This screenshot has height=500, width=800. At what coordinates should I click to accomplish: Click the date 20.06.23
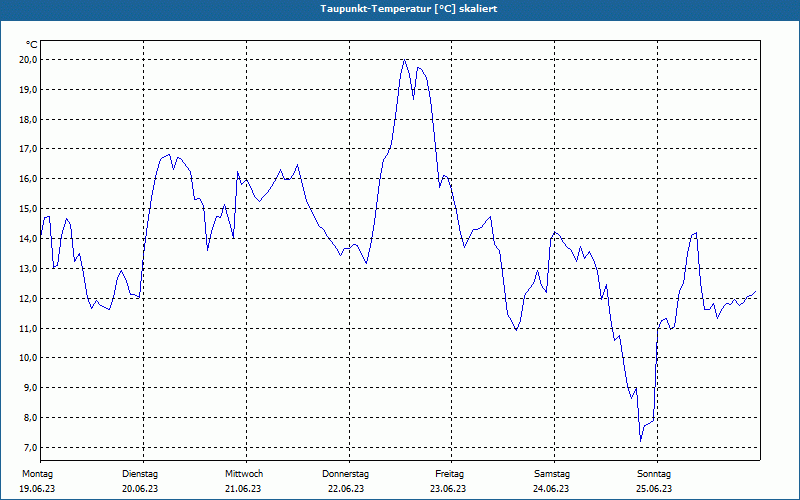[x=140, y=489]
